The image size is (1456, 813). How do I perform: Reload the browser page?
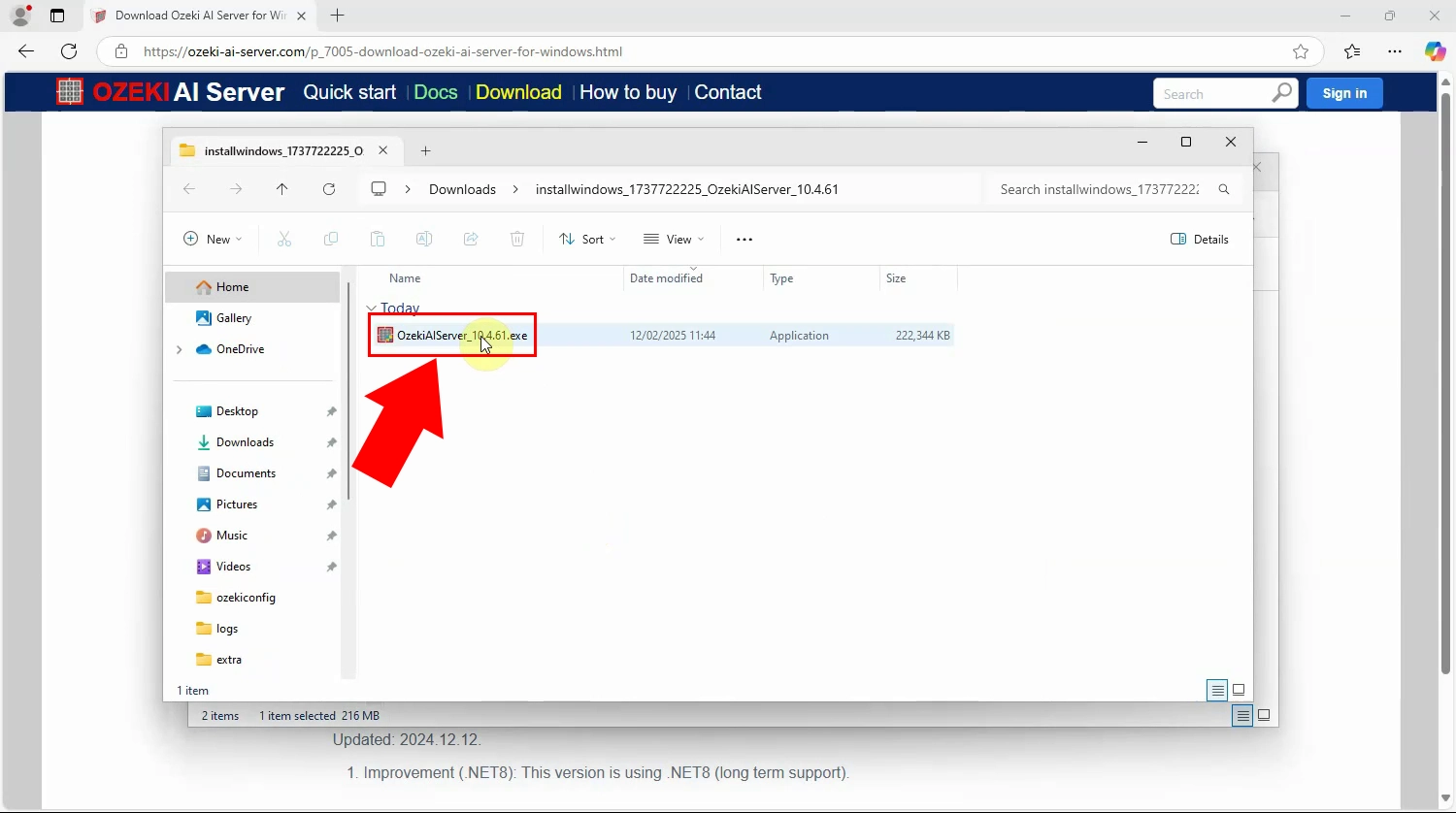pos(69,51)
